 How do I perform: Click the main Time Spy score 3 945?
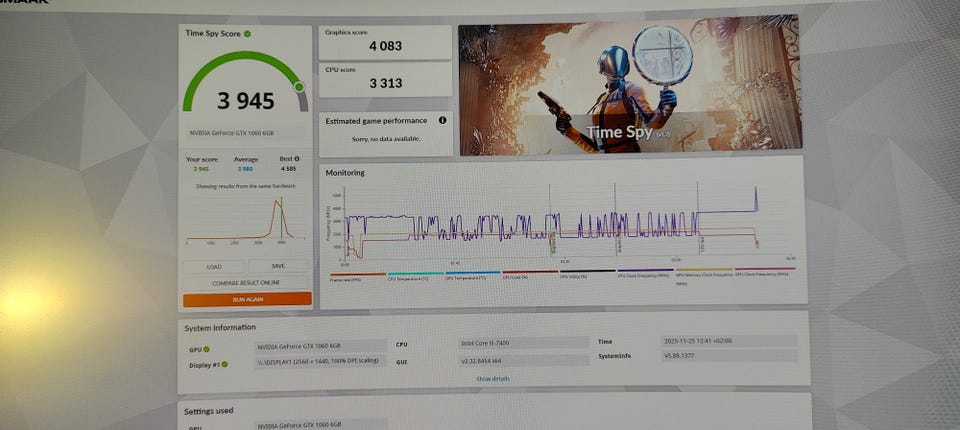point(246,100)
